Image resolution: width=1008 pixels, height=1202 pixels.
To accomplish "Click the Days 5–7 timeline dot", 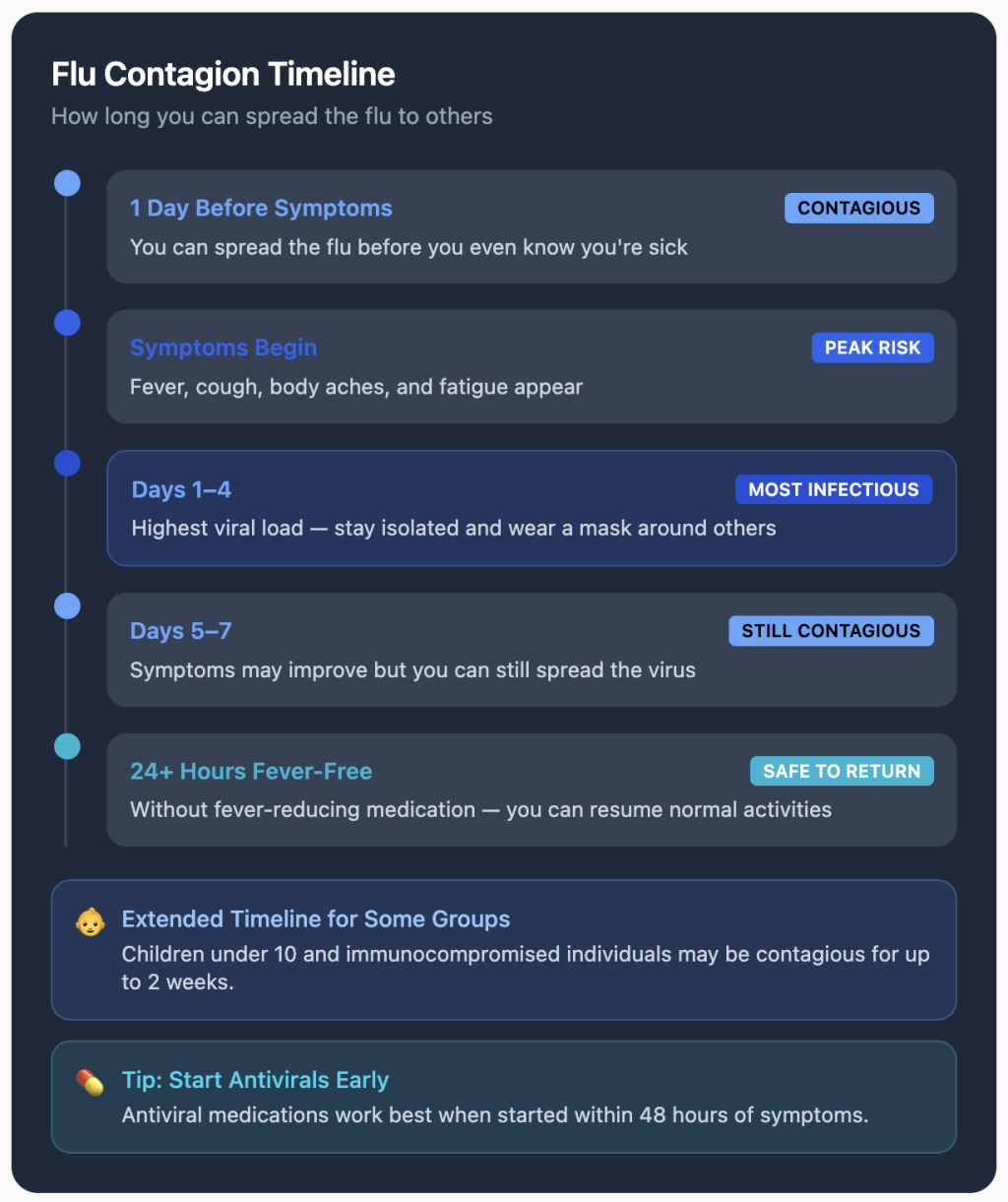I will (x=67, y=605).
